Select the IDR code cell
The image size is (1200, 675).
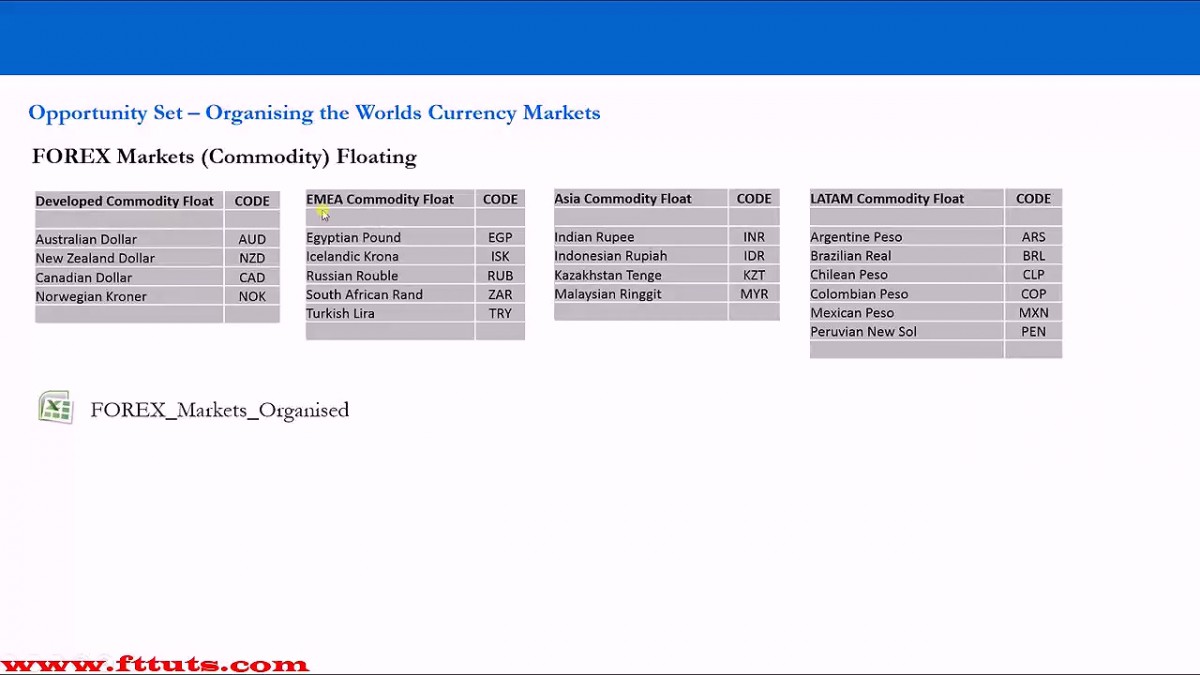pyautogui.click(x=754, y=256)
